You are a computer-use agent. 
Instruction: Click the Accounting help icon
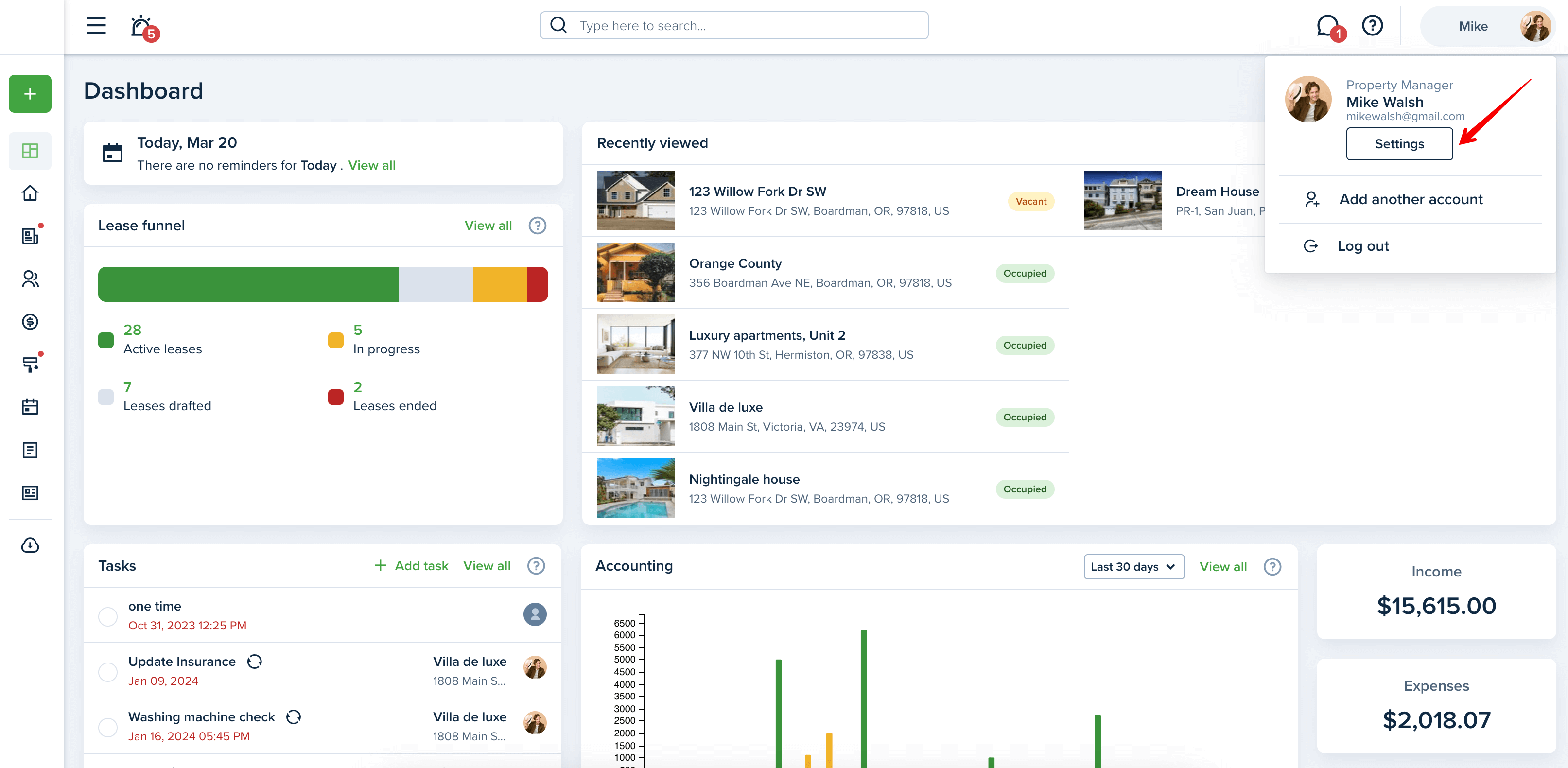pyautogui.click(x=1272, y=567)
